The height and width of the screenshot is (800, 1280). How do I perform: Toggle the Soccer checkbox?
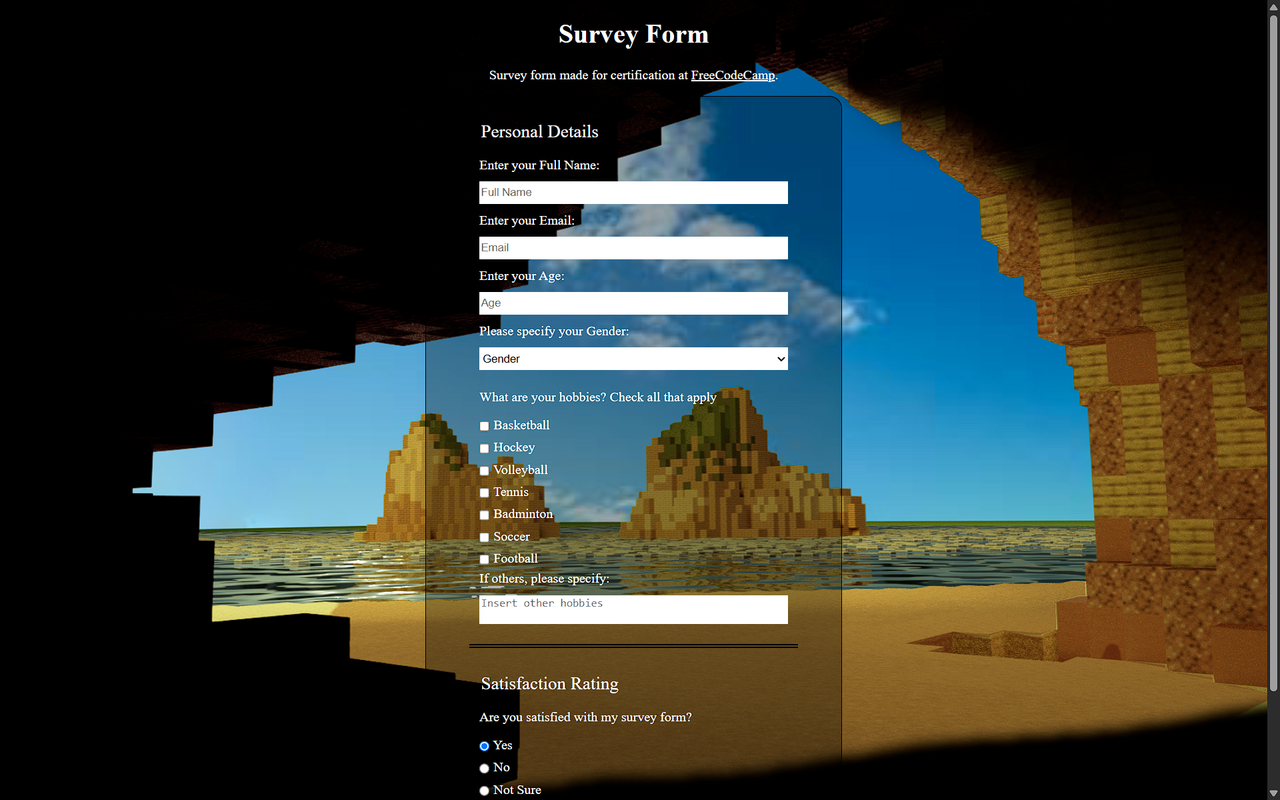[x=484, y=537]
